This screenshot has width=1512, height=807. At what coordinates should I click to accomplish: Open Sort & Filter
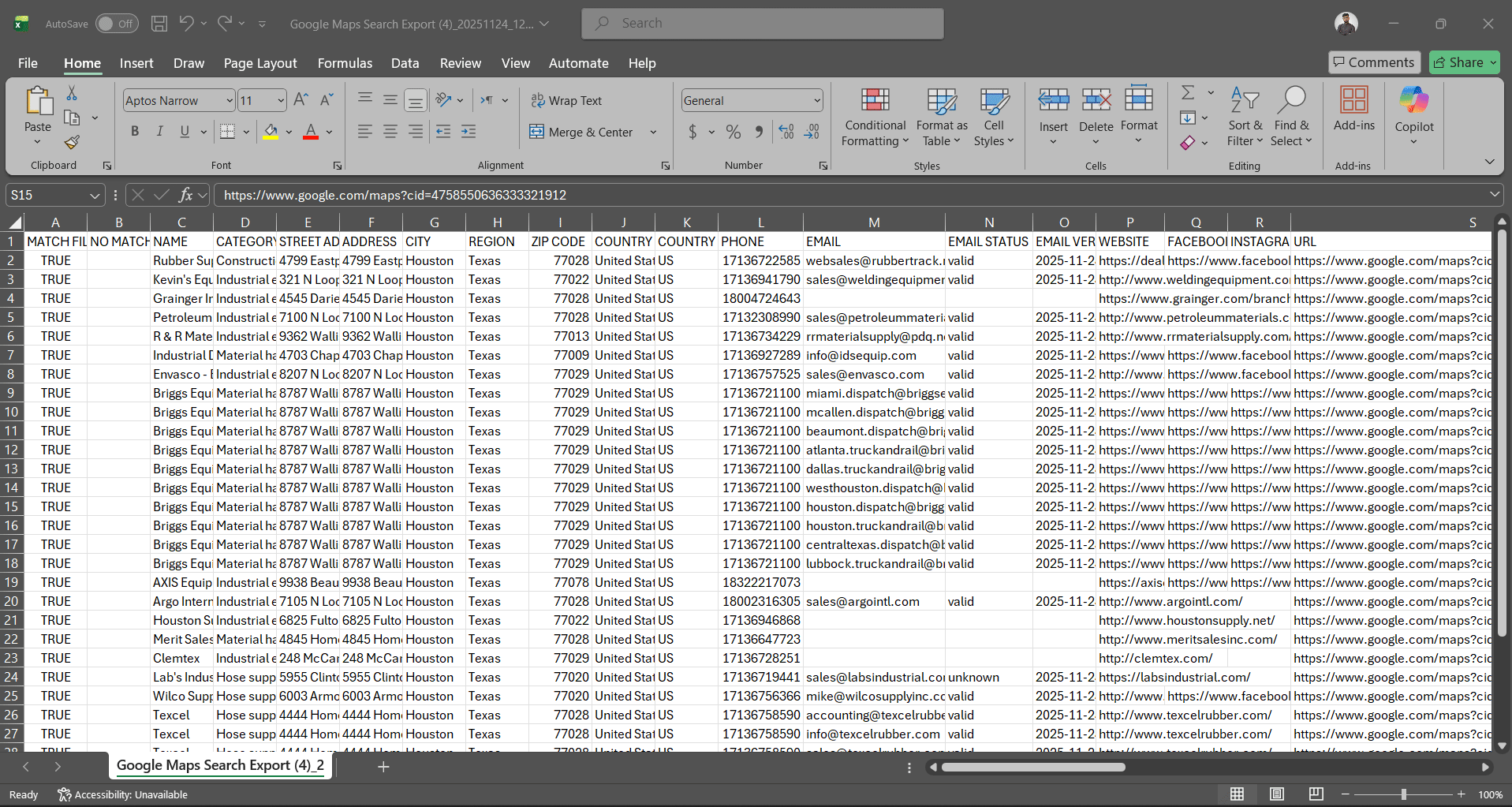[1244, 117]
